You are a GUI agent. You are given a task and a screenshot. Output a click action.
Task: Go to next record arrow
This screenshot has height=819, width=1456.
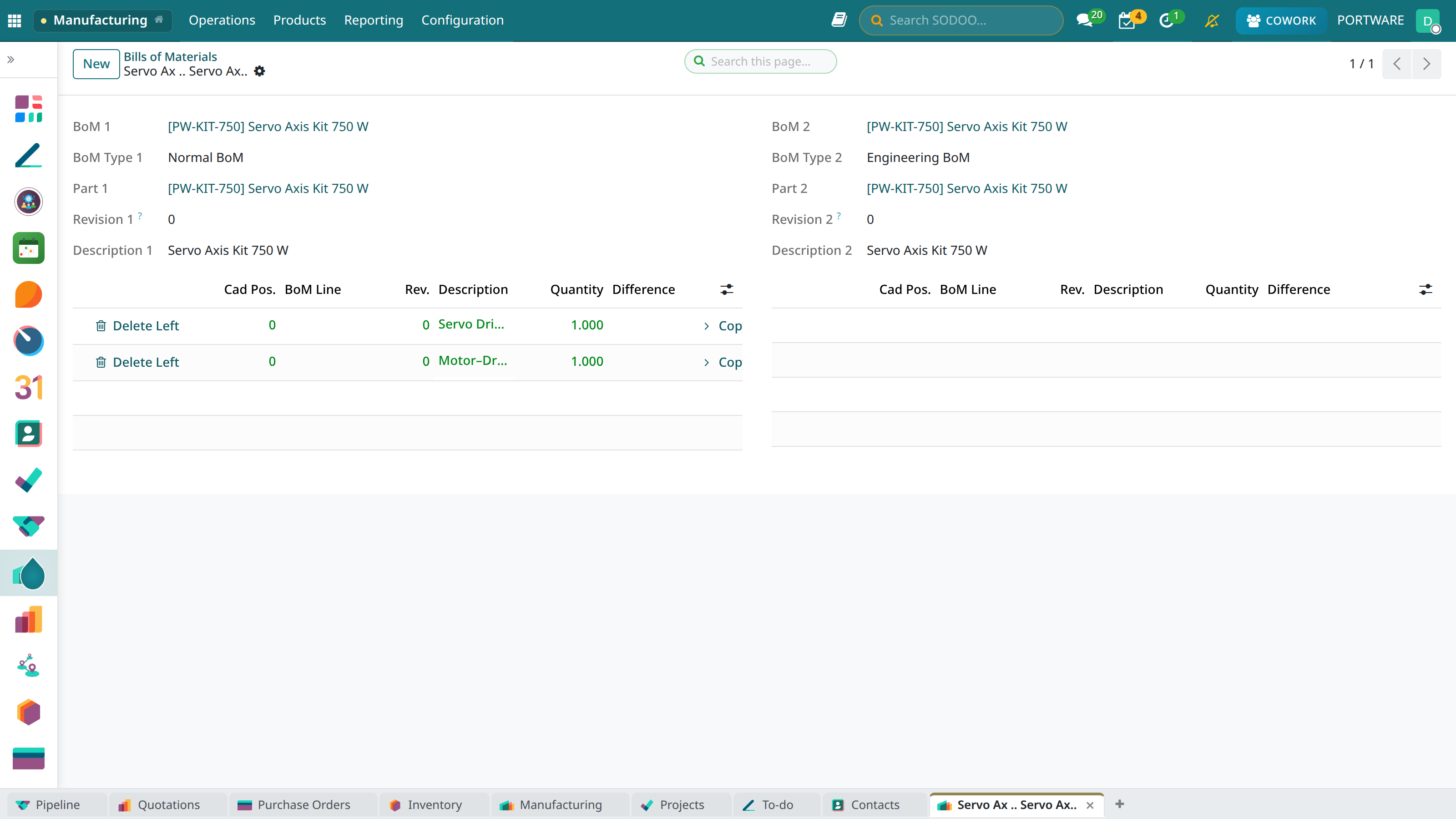click(x=1426, y=64)
